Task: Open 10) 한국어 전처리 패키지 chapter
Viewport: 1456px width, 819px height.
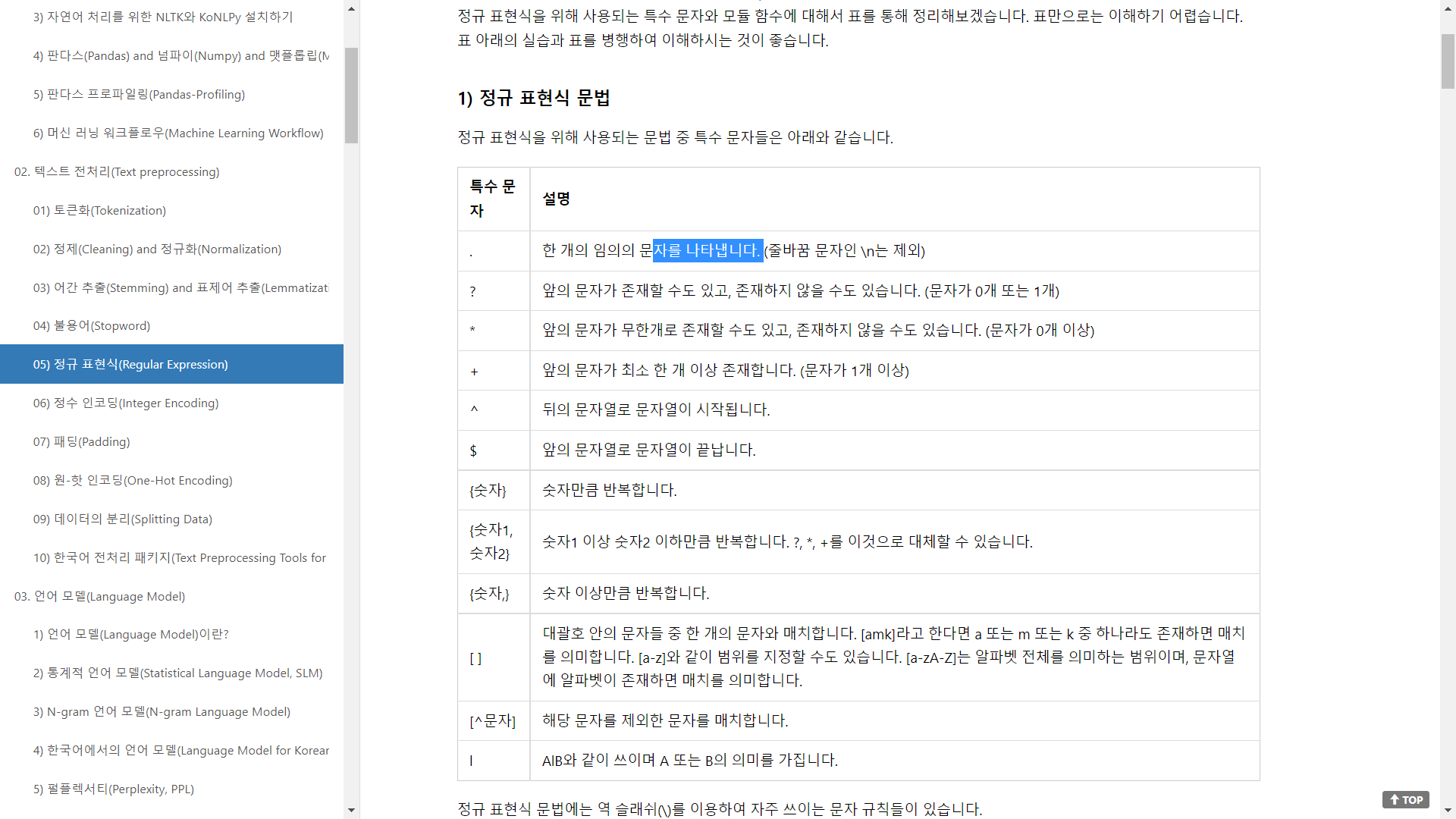Action: 180,557
